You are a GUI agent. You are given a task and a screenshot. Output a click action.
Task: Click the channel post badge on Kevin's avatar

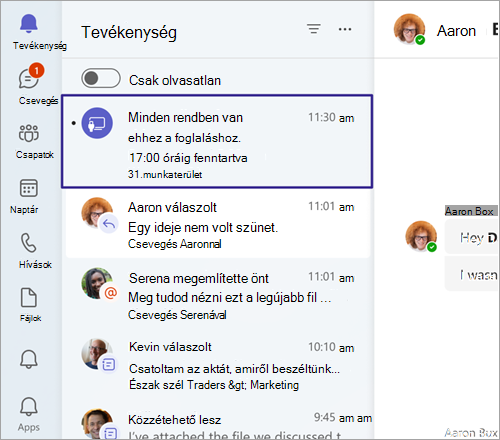click(108, 364)
